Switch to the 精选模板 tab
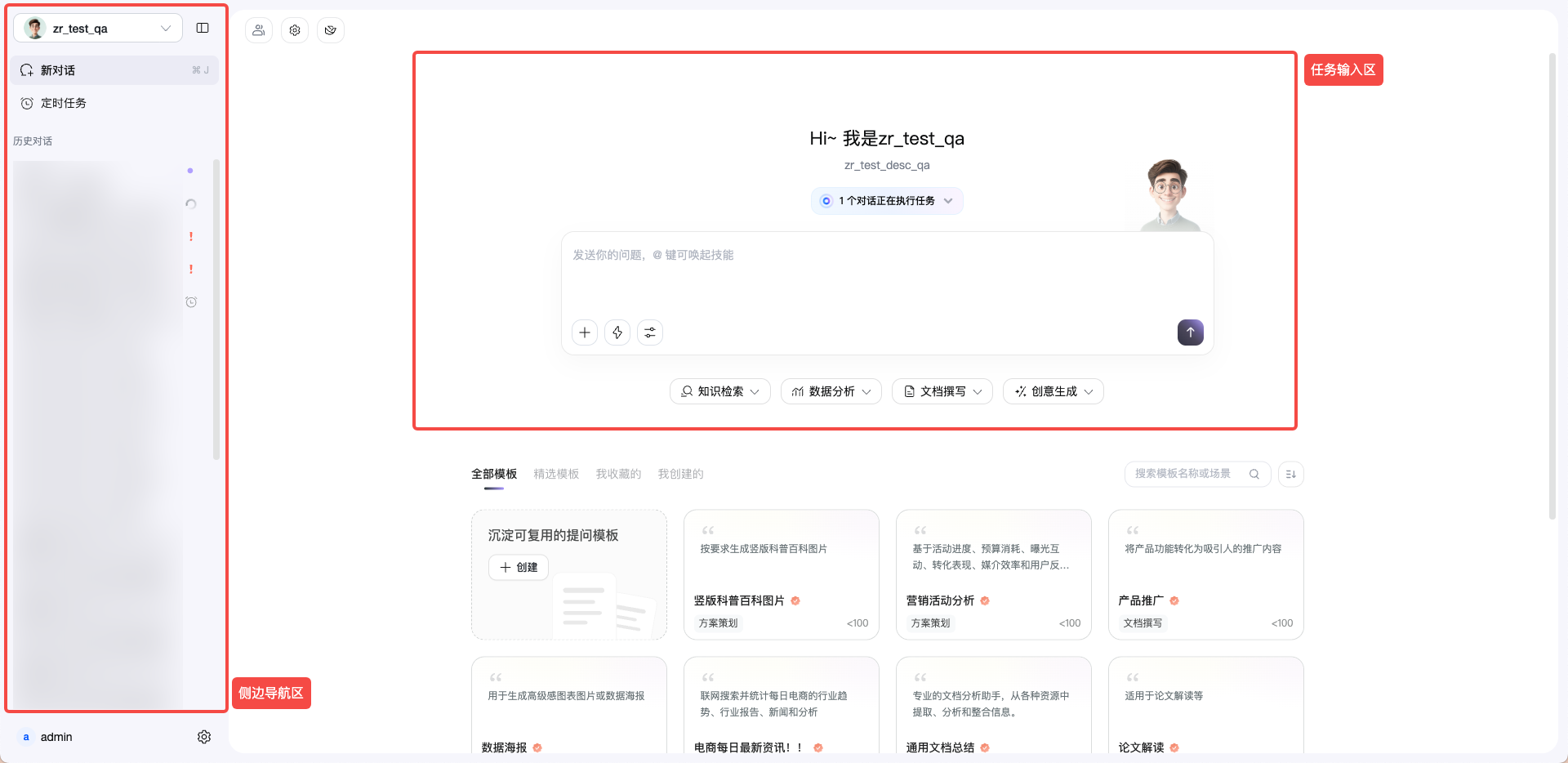Viewport: 1568px width, 763px height. coord(556,474)
